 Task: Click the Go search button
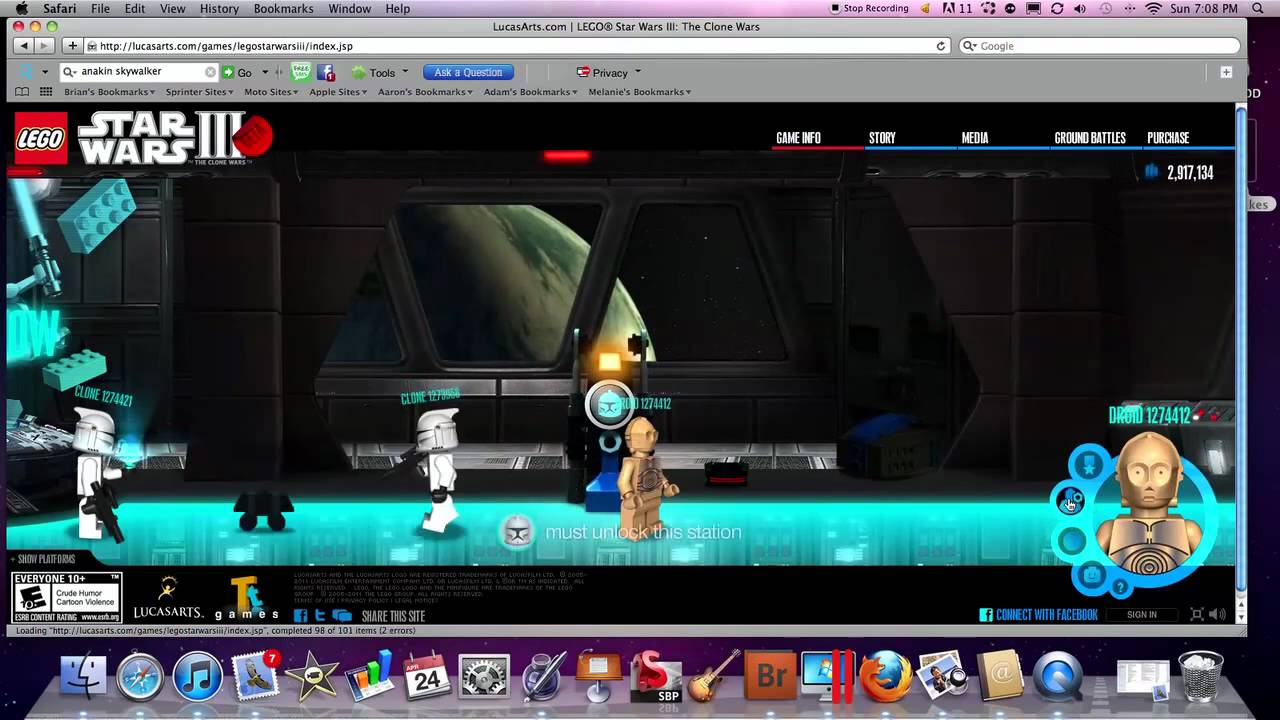(x=237, y=72)
